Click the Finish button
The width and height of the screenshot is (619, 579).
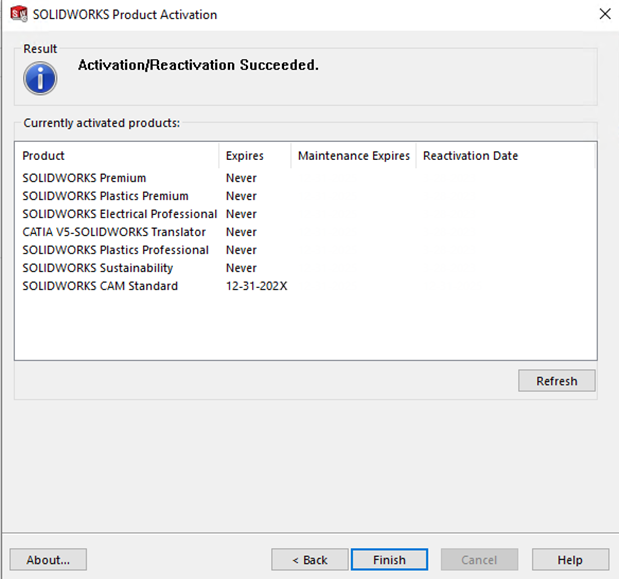point(389,559)
